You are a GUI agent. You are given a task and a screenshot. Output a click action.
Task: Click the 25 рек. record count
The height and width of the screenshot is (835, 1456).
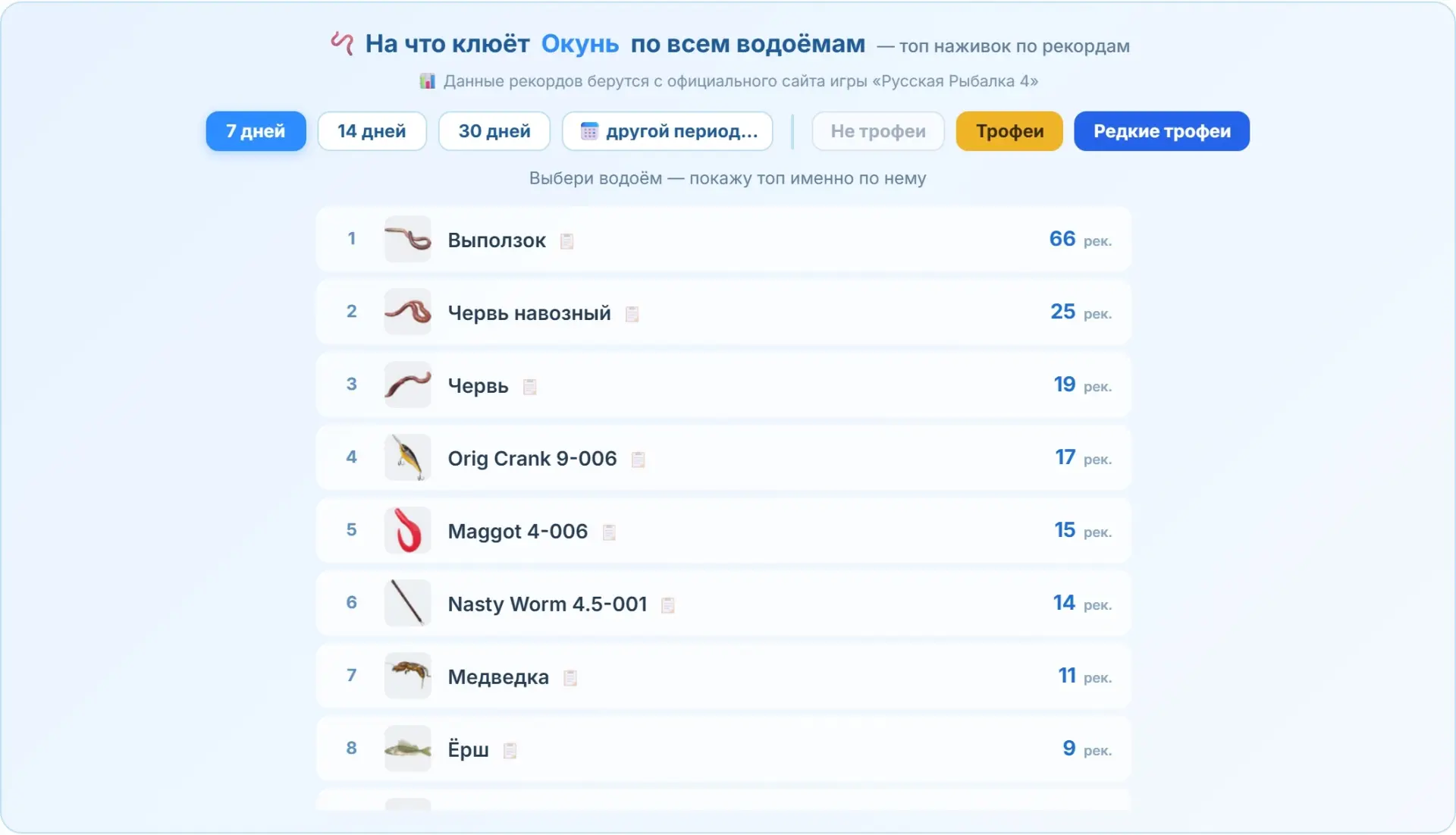[1081, 312]
